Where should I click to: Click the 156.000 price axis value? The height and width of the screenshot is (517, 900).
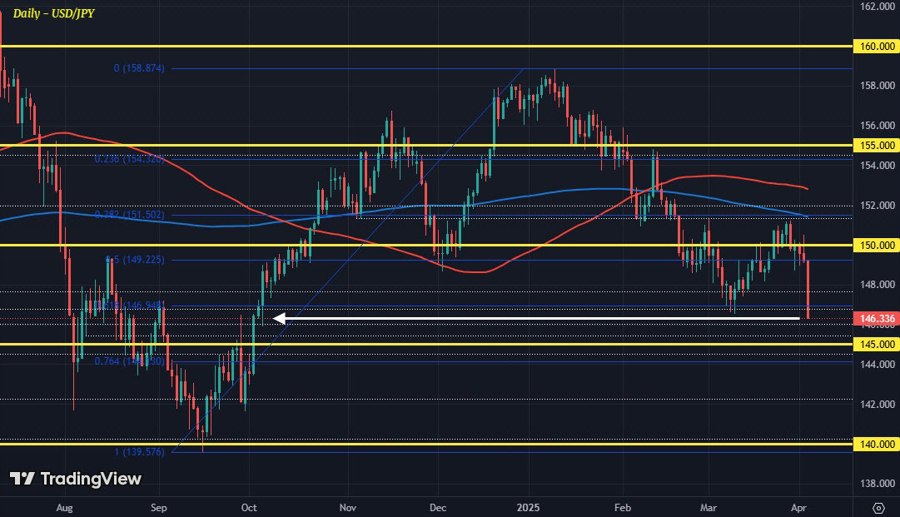(878, 125)
